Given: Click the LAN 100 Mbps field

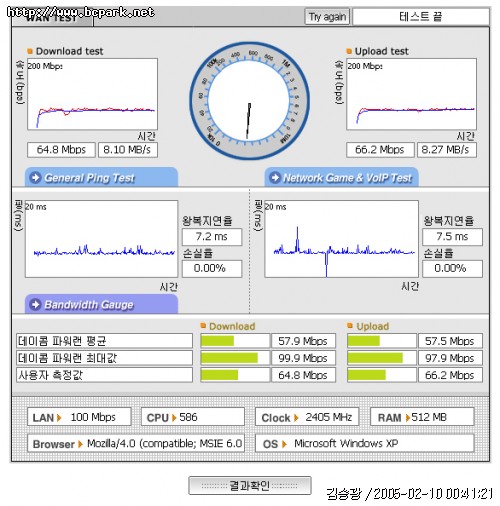Looking at the screenshot, I should (79, 417).
